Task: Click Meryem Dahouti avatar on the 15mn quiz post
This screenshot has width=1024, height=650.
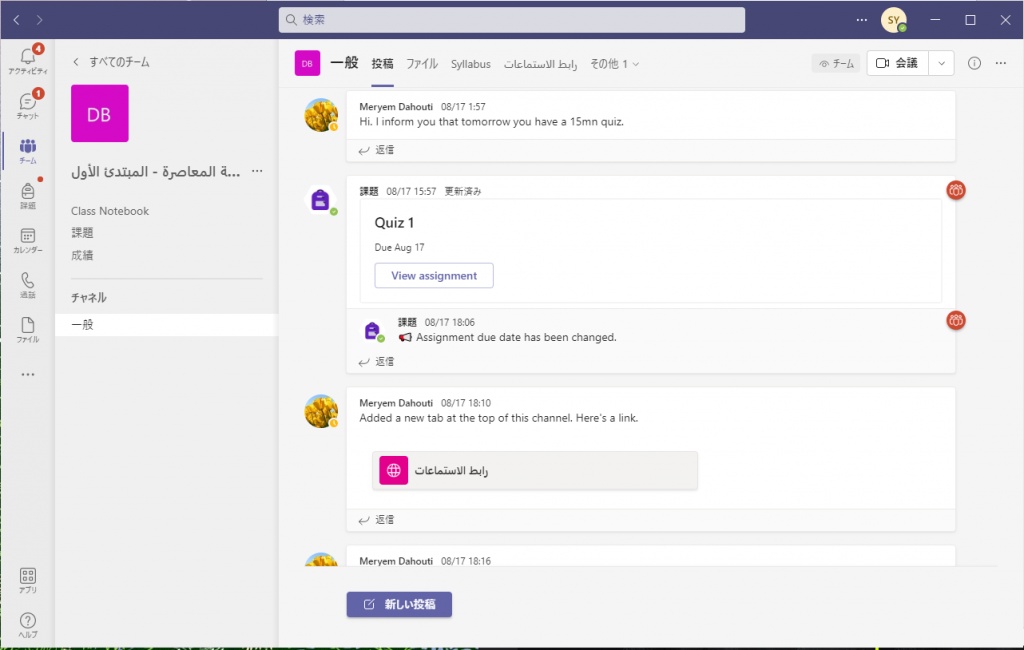Action: point(321,115)
